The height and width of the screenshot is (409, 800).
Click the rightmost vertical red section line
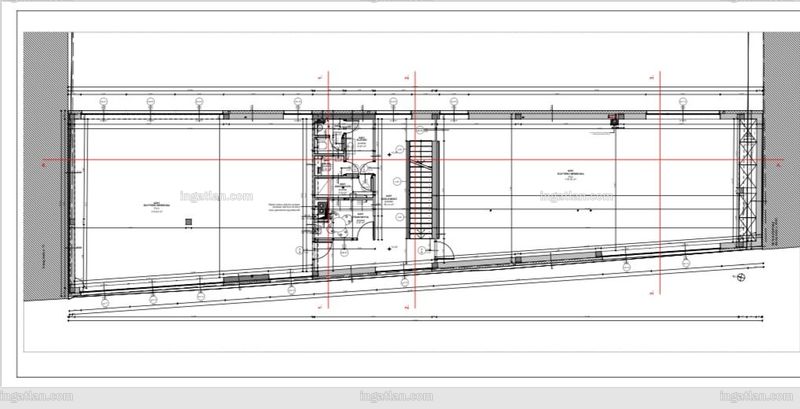pyautogui.click(x=660, y=183)
